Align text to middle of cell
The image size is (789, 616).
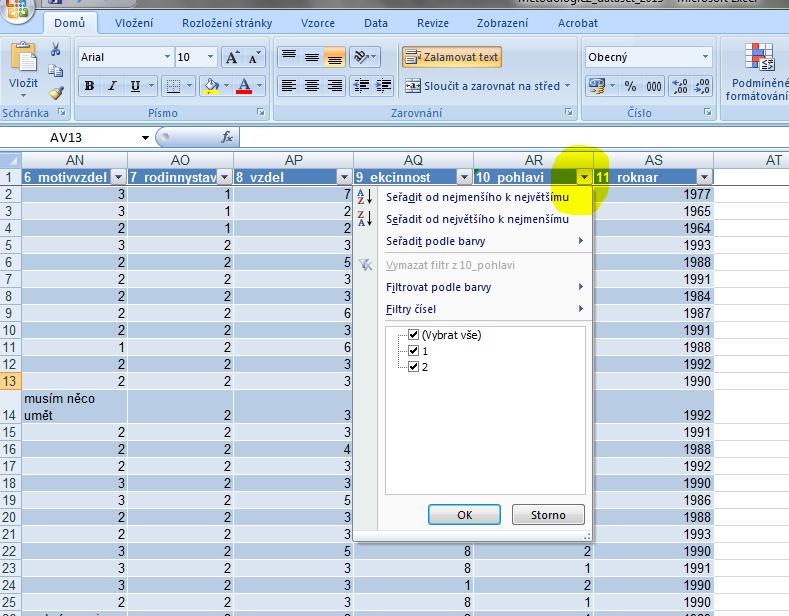point(312,57)
